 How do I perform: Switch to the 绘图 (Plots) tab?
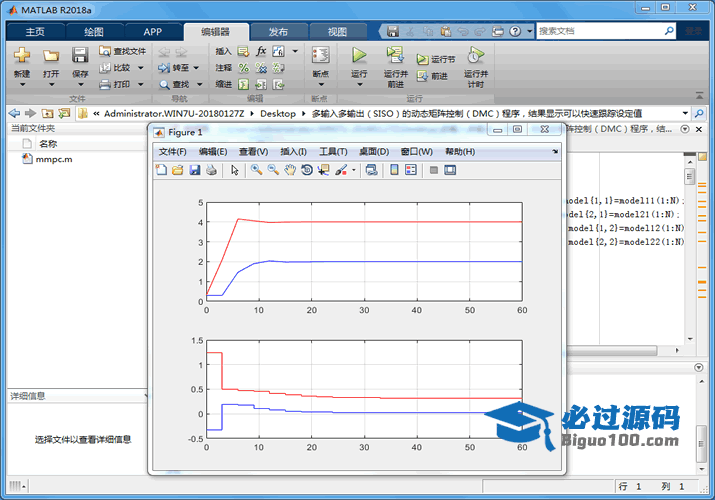[x=94, y=31]
